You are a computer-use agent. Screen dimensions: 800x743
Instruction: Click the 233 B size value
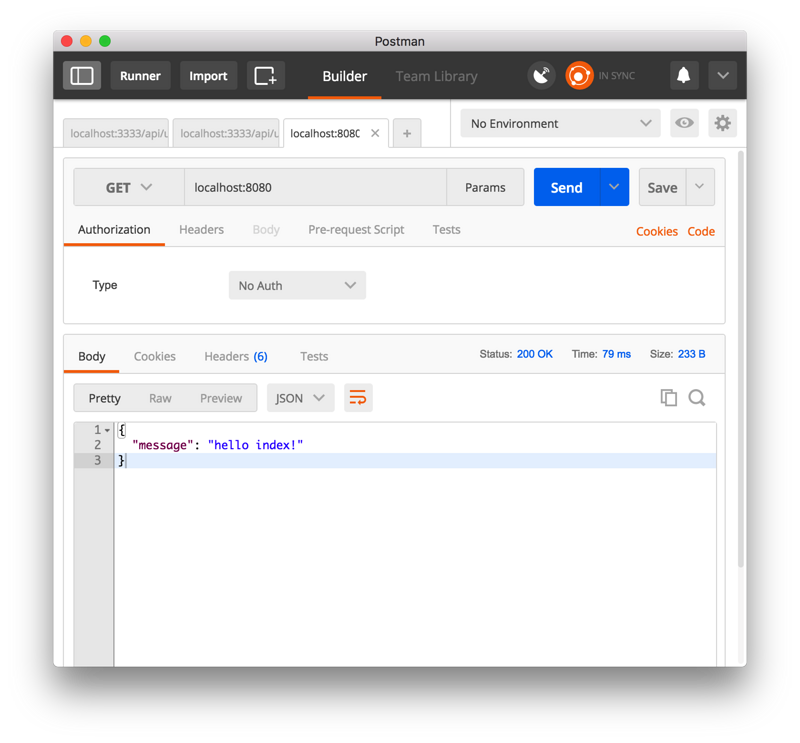point(691,354)
